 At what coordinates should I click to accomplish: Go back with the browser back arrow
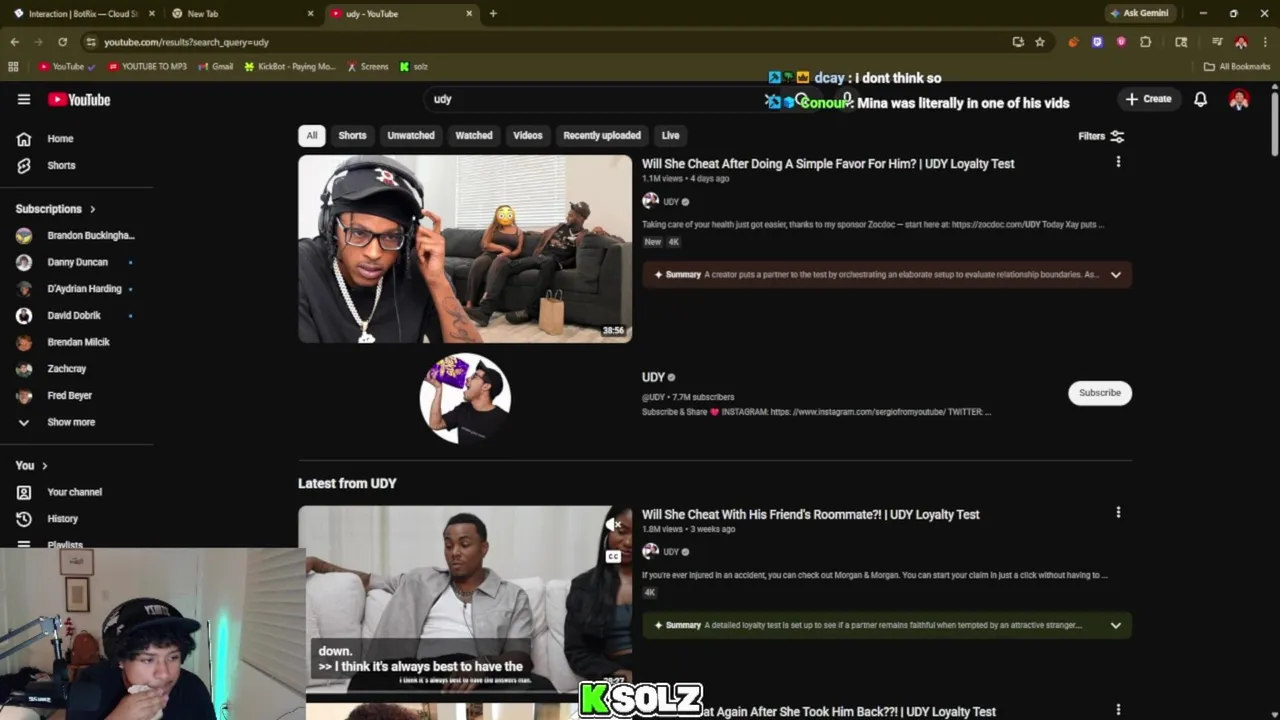click(14, 42)
